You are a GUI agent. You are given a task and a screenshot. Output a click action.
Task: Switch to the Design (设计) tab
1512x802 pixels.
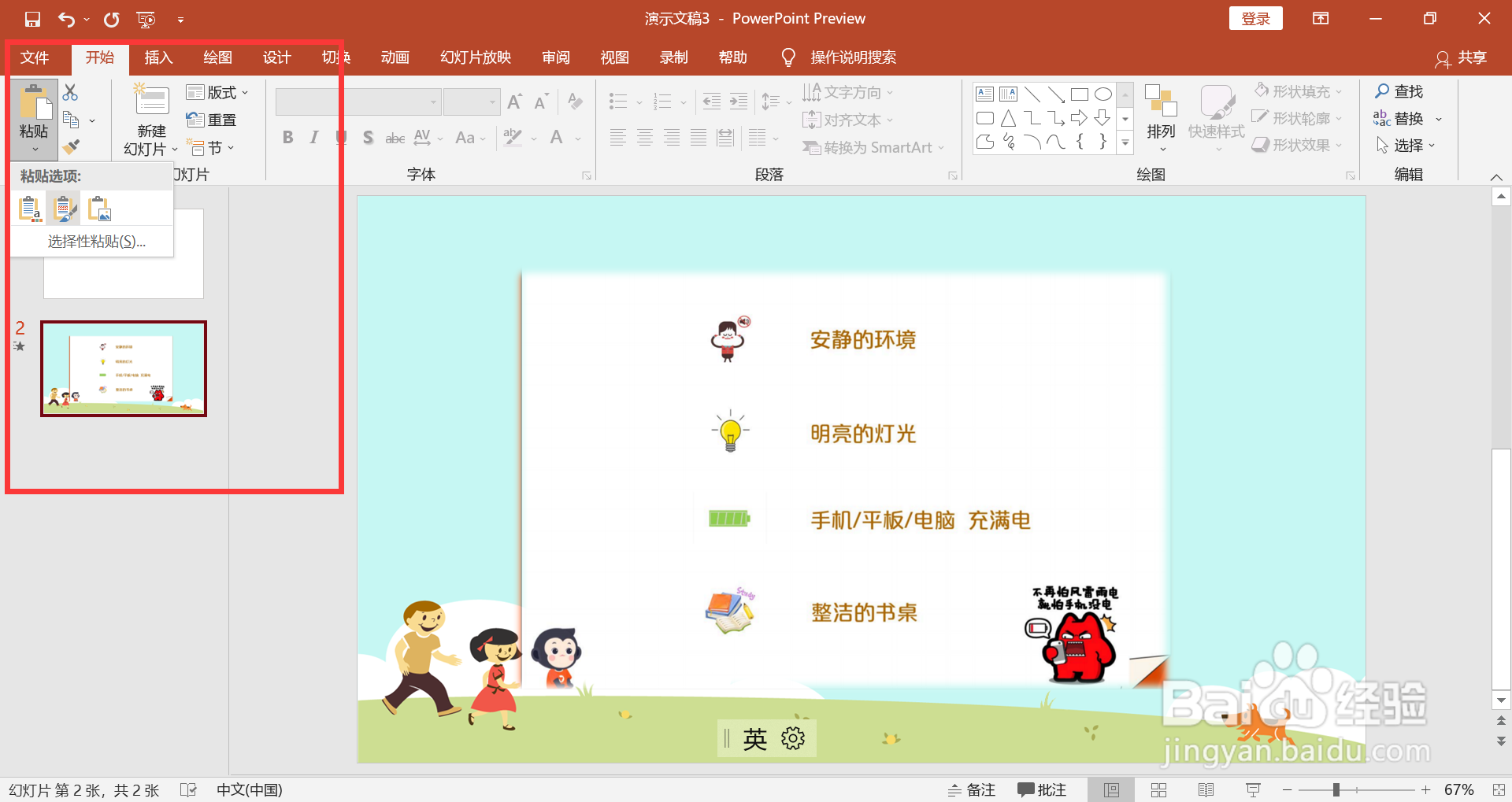276,57
